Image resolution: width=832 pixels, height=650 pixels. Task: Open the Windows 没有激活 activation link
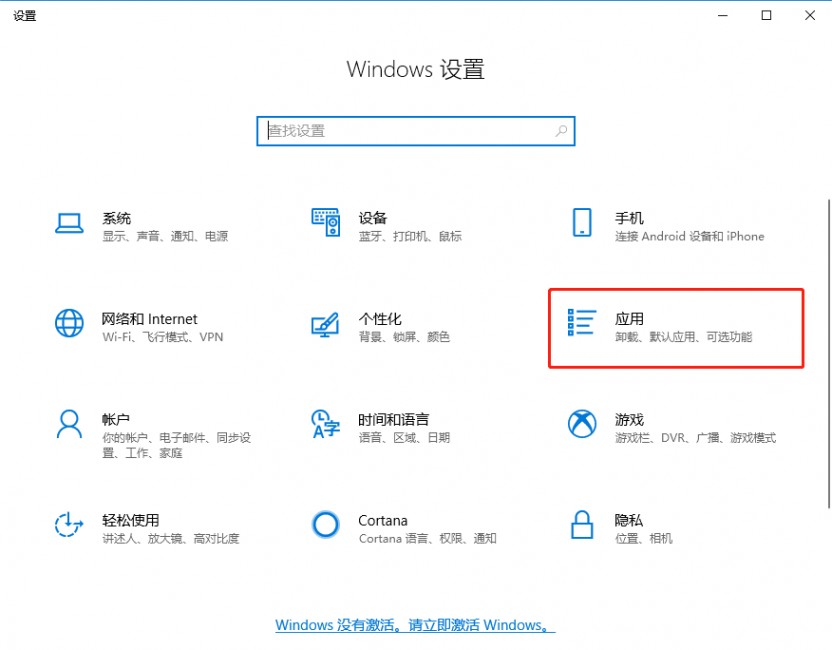pyautogui.click(x=415, y=625)
